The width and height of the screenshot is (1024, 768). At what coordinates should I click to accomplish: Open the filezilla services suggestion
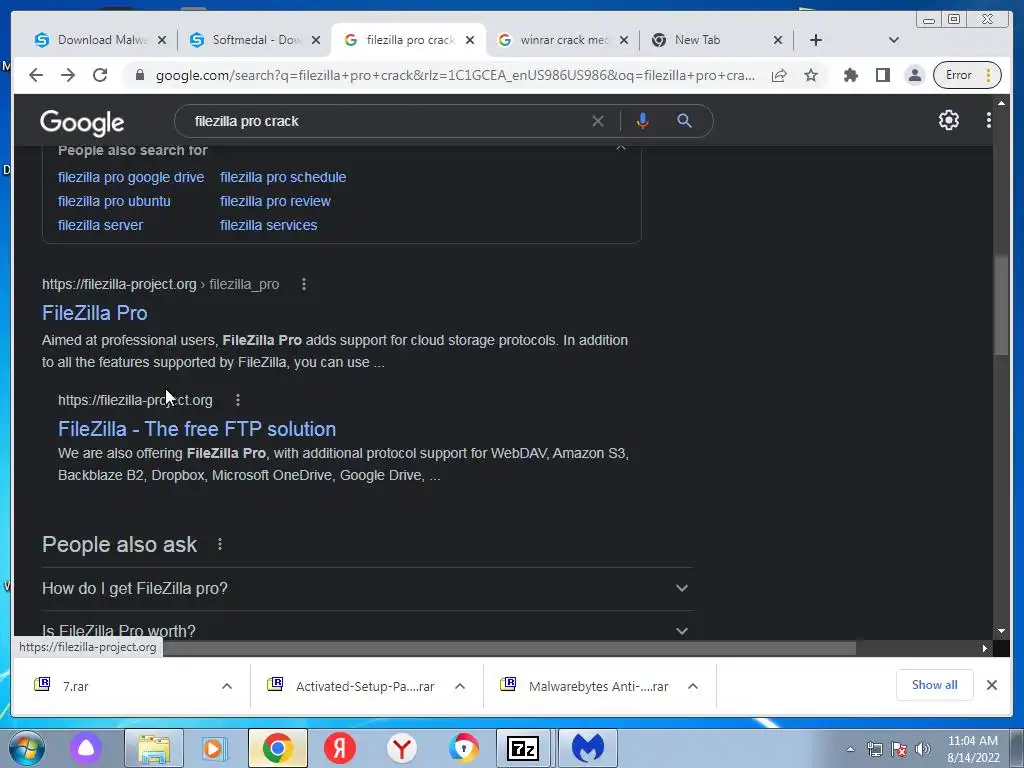pyautogui.click(x=268, y=225)
